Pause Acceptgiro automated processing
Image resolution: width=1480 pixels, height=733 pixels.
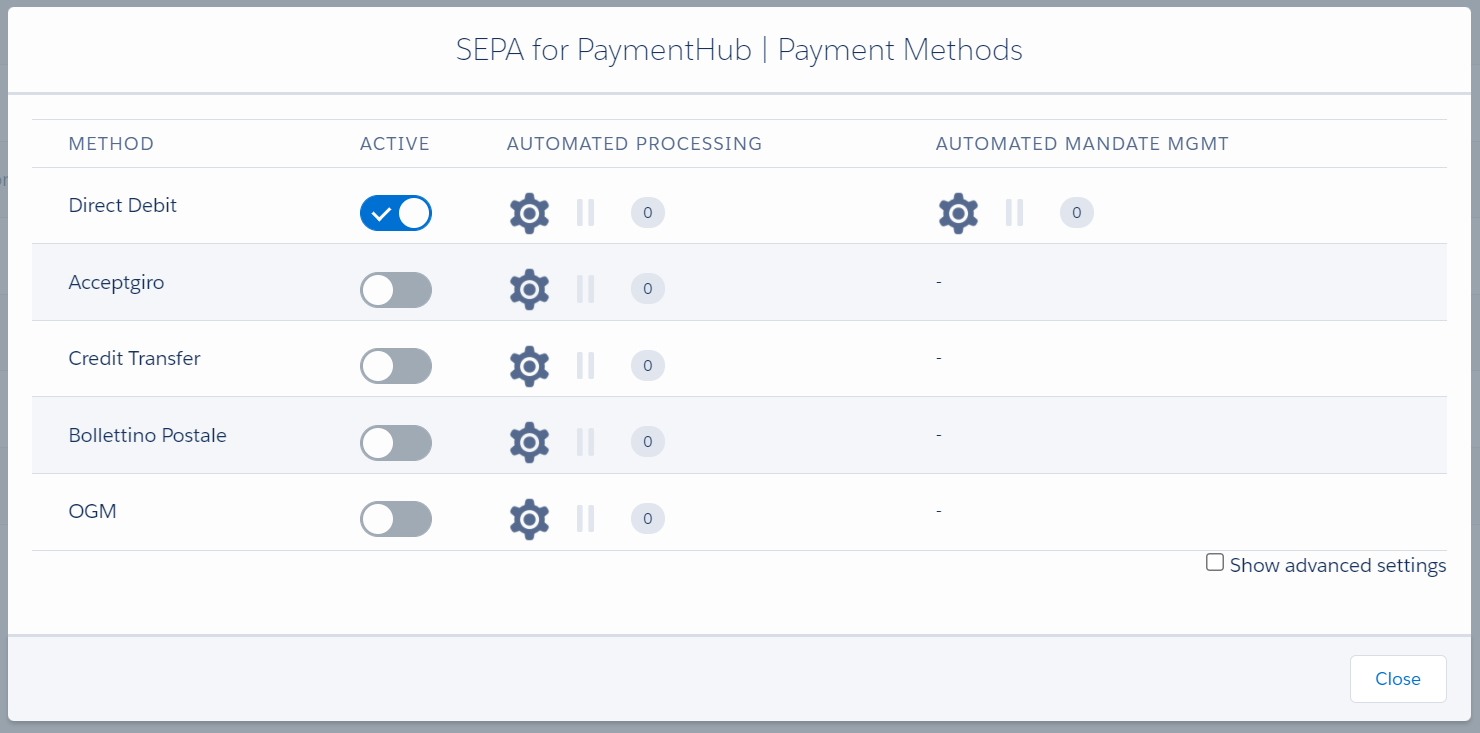585,289
